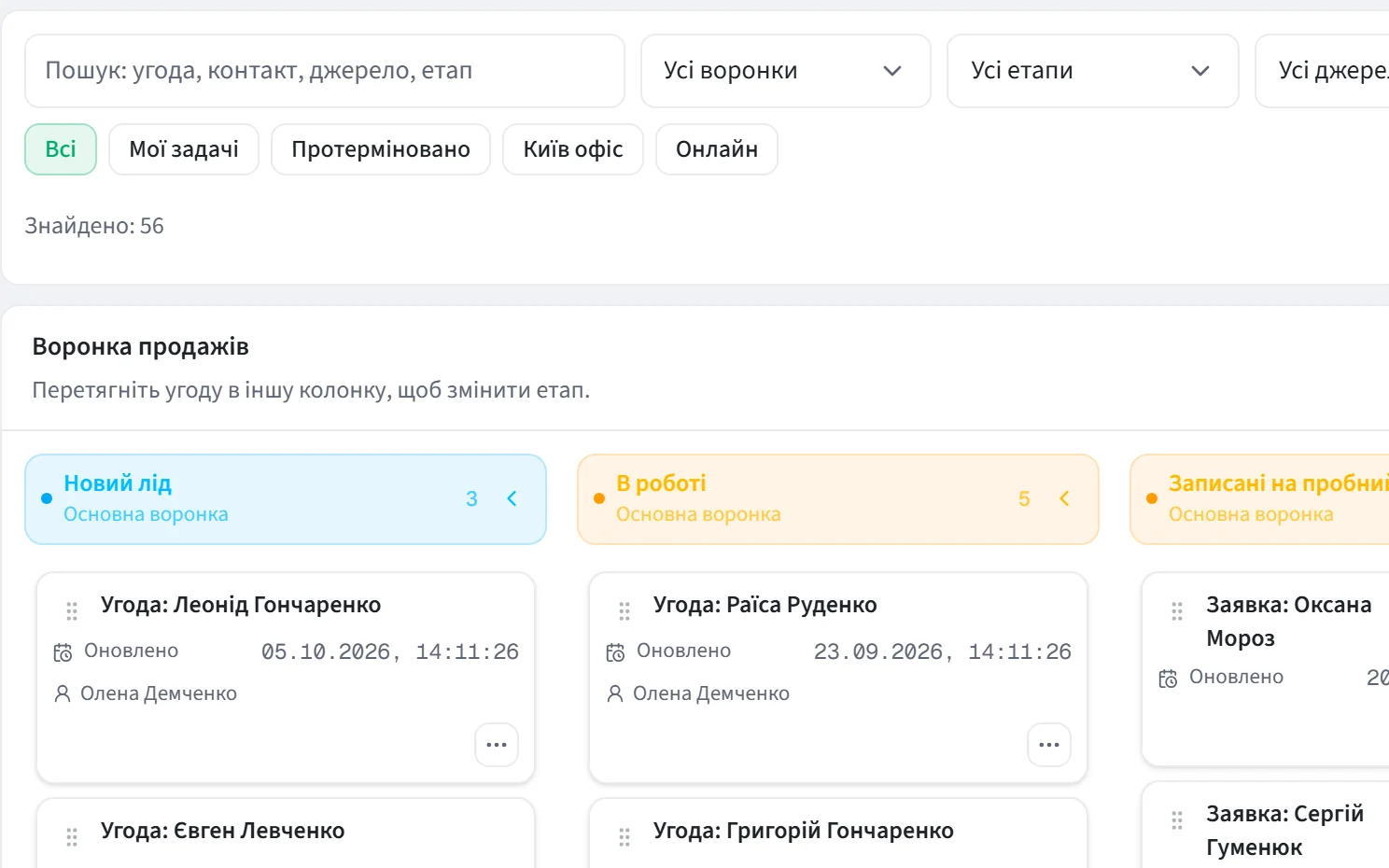Click date 23.09.2026, 14:11:26
The image size is (1389, 868).
943,651
